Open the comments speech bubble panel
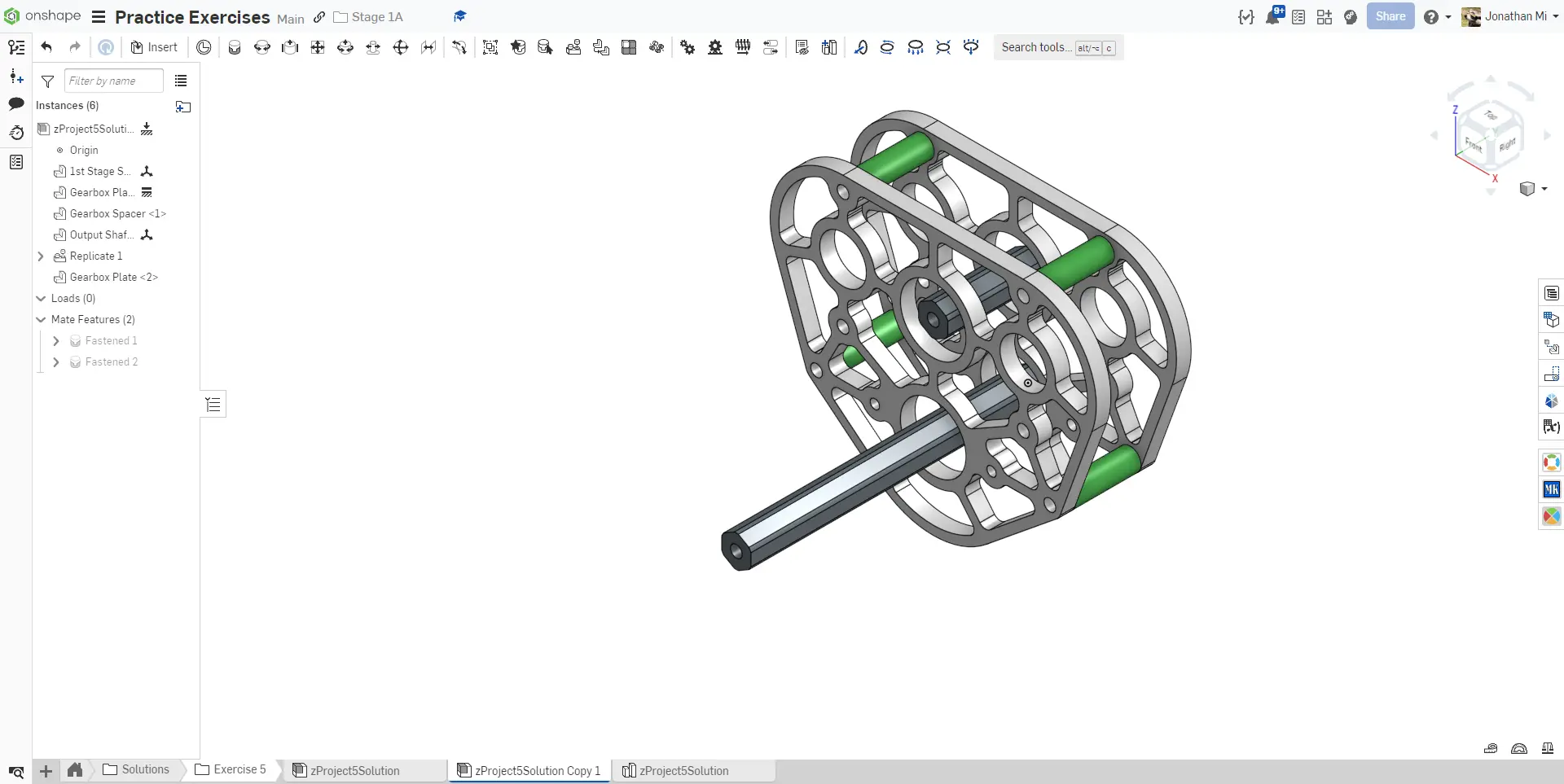 tap(16, 104)
